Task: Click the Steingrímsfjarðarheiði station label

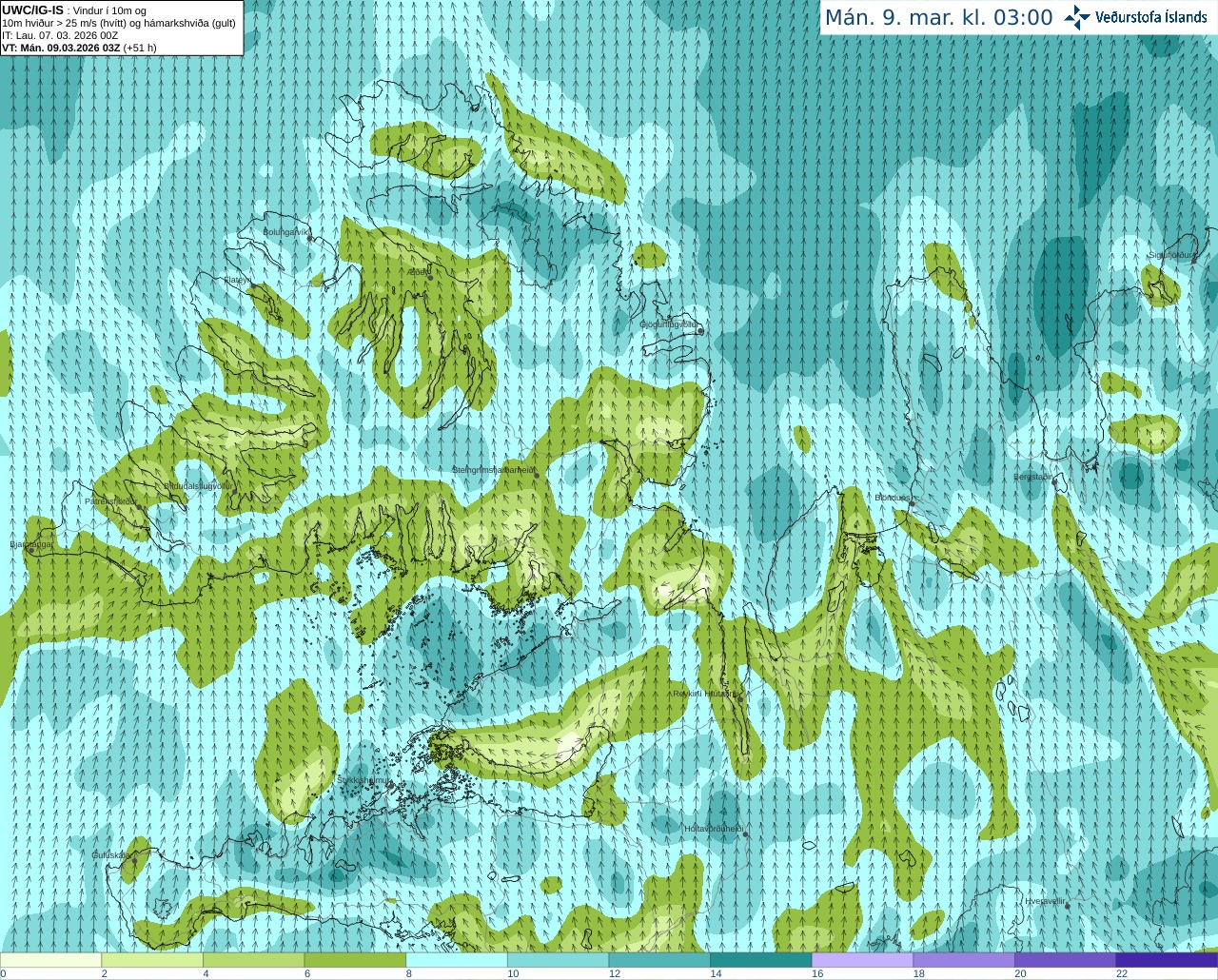Action: pos(493,469)
